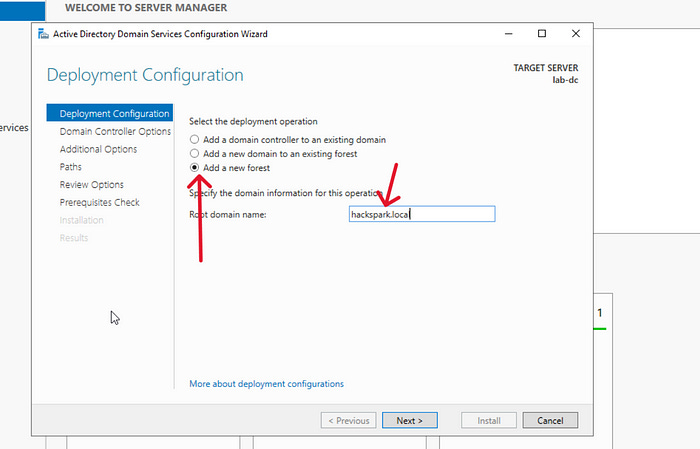Click the Deployment Configuration page heading
Image resolution: width=700 pixels, height=449 pixels.
pos(145,75)
